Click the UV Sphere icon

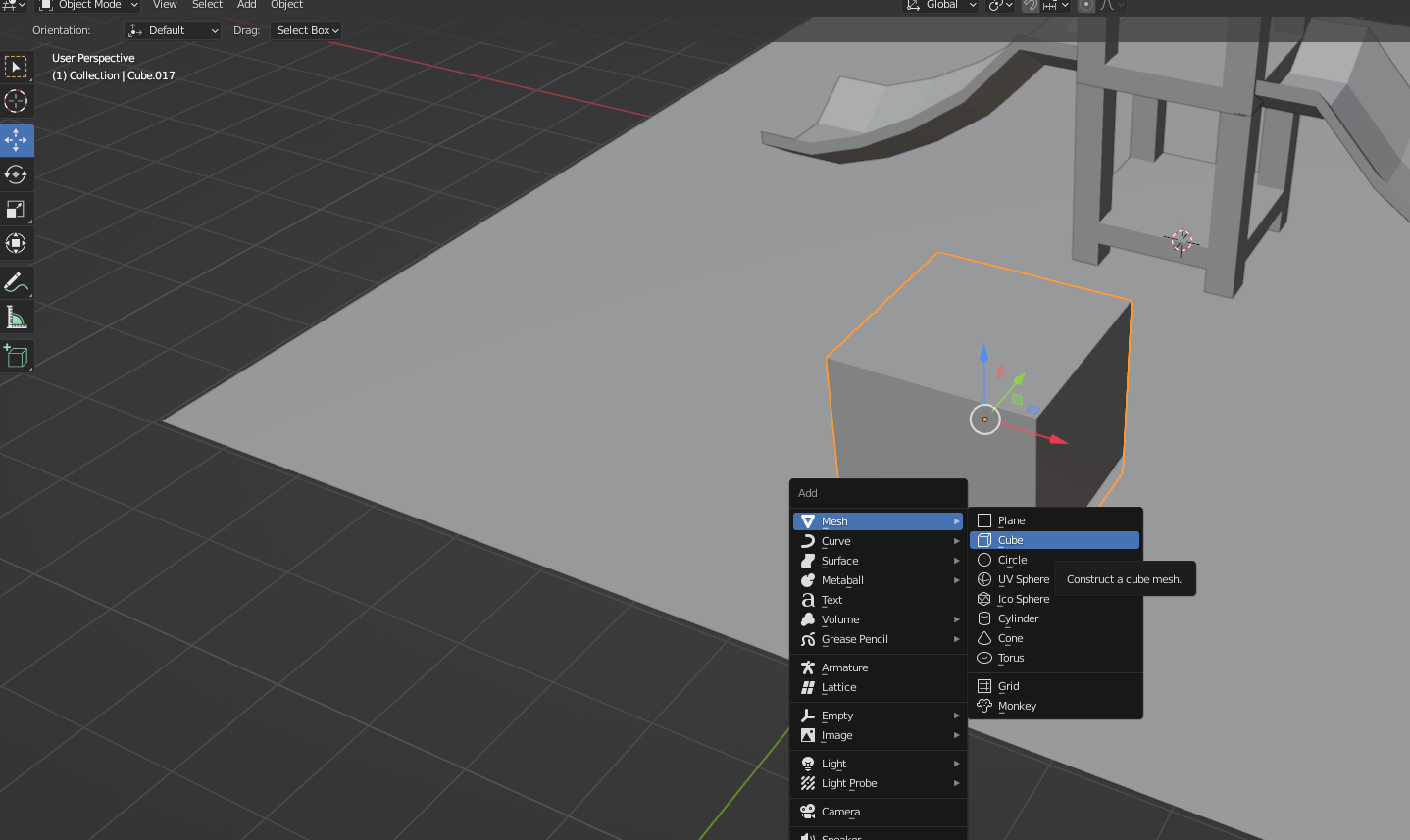984,579
